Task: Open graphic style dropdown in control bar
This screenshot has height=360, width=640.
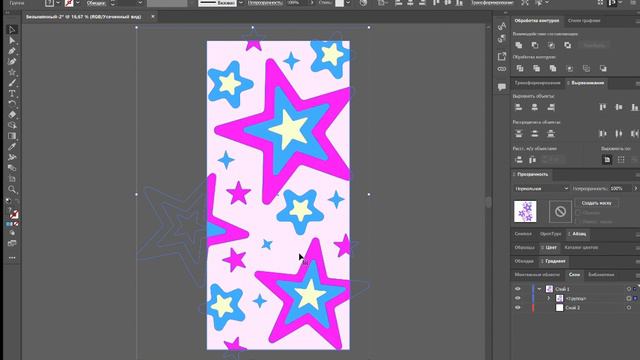Action: 348,3
